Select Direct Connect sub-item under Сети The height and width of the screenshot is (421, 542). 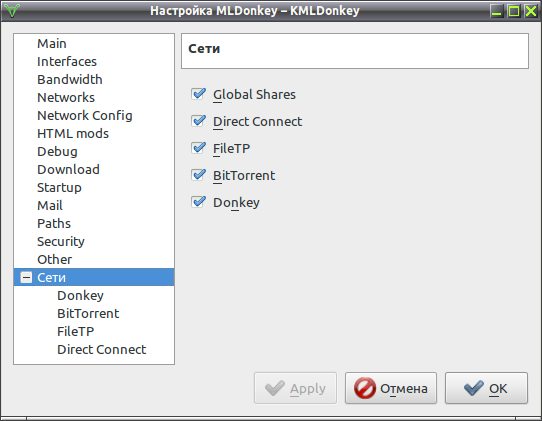click(102, 349)
